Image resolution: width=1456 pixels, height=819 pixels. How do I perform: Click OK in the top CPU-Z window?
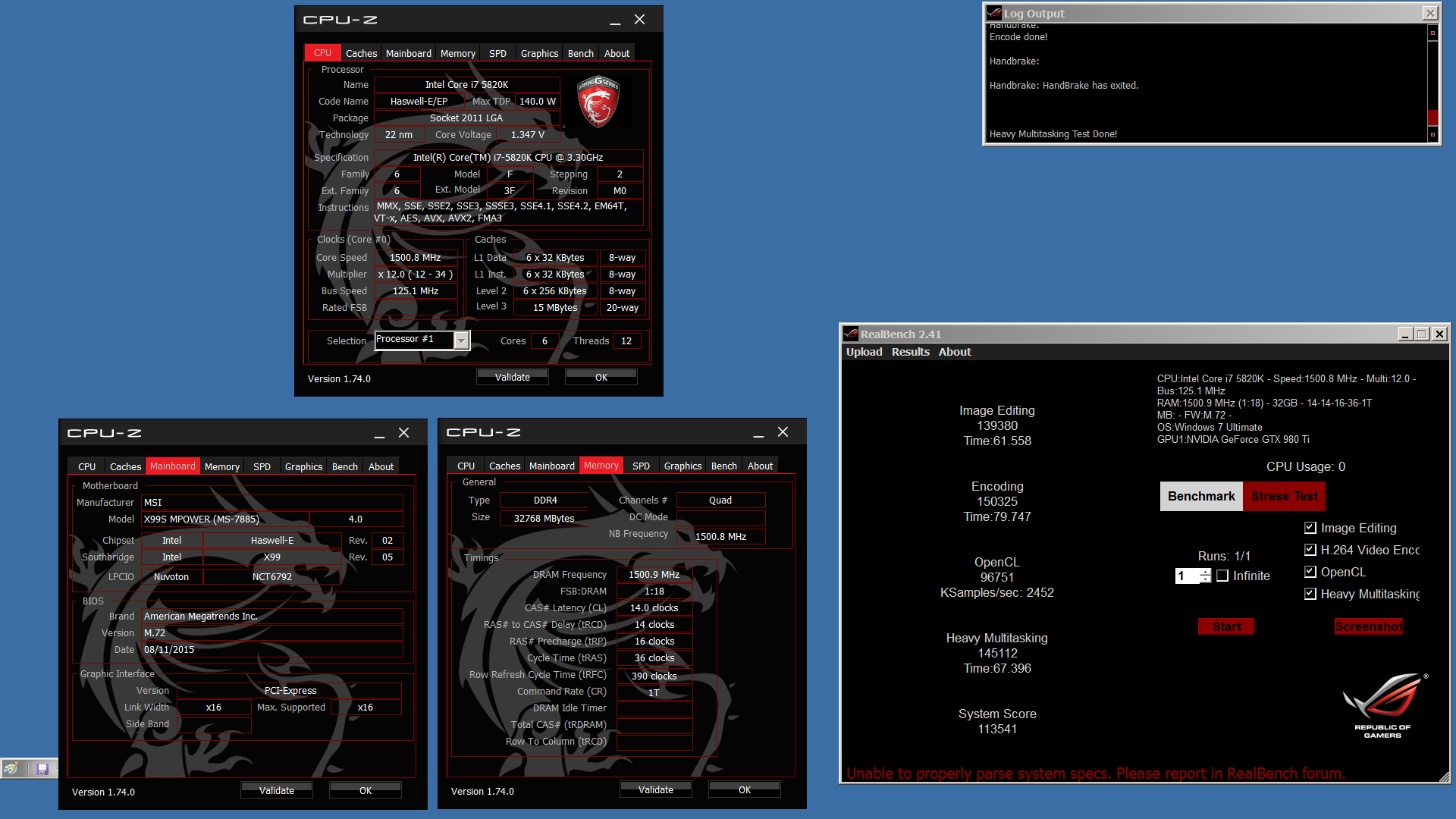pyautogui.click(x=601, y=377)
